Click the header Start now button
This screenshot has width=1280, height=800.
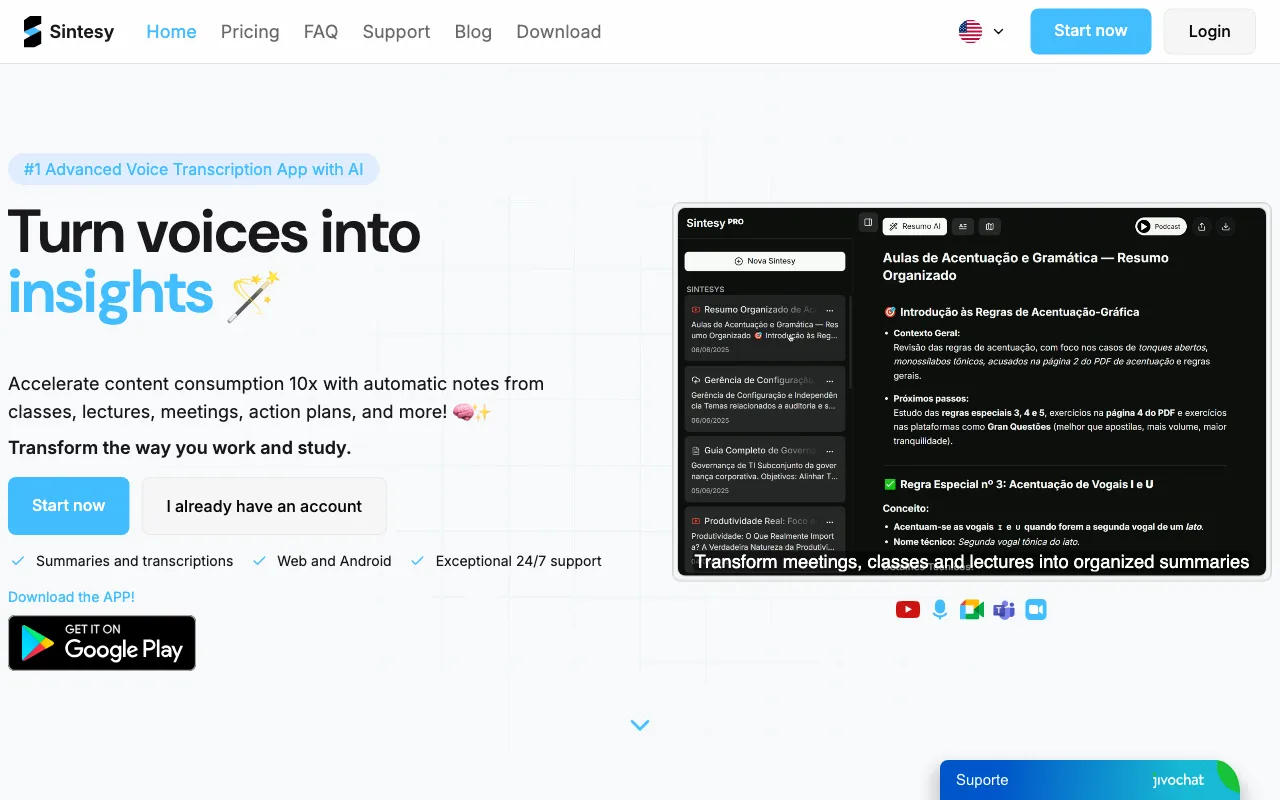coord(1091,31)
